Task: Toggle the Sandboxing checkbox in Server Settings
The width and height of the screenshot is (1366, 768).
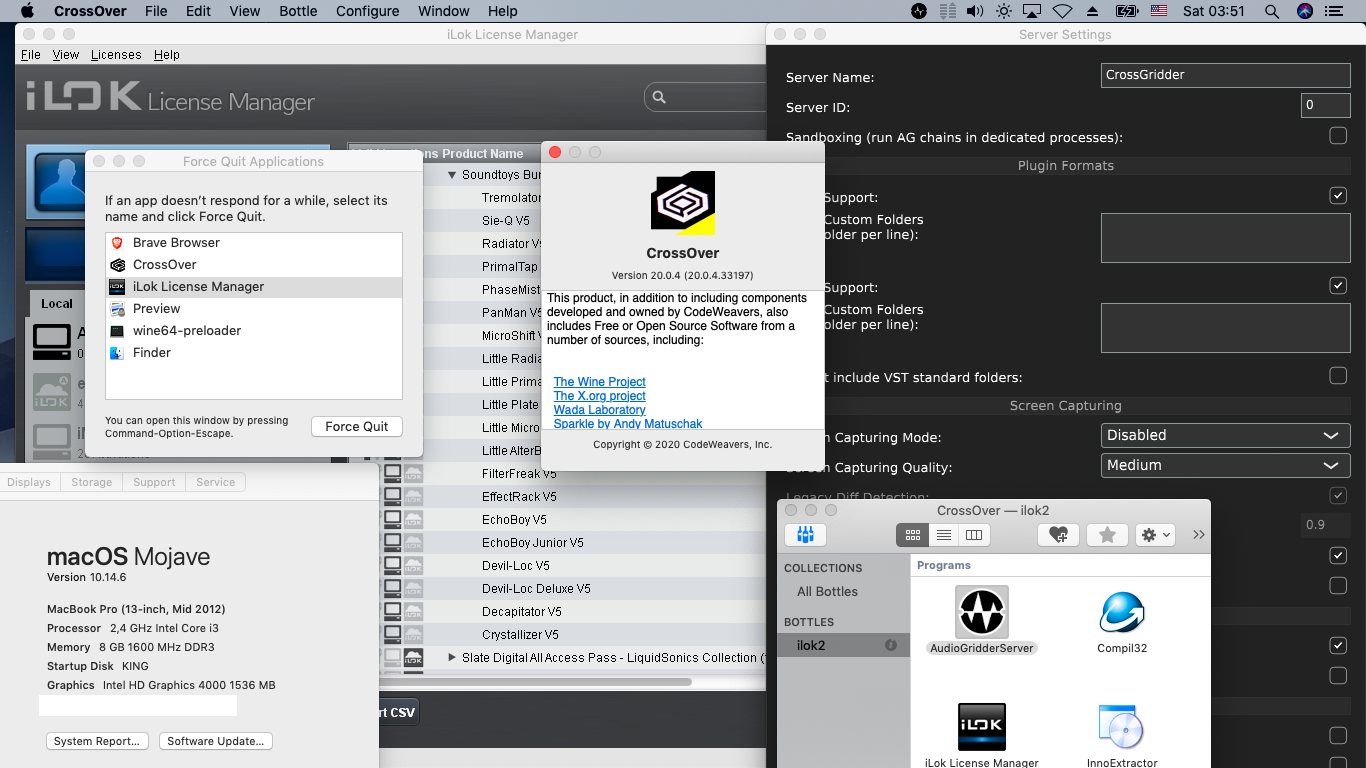Action: pyautogui.click(x=1338, y=136)
